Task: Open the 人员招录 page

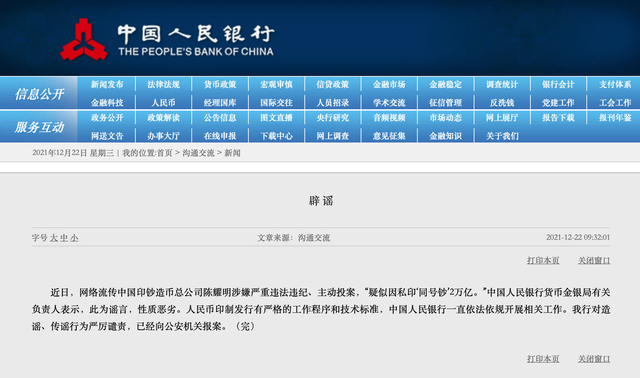Action: pos(333,102)
